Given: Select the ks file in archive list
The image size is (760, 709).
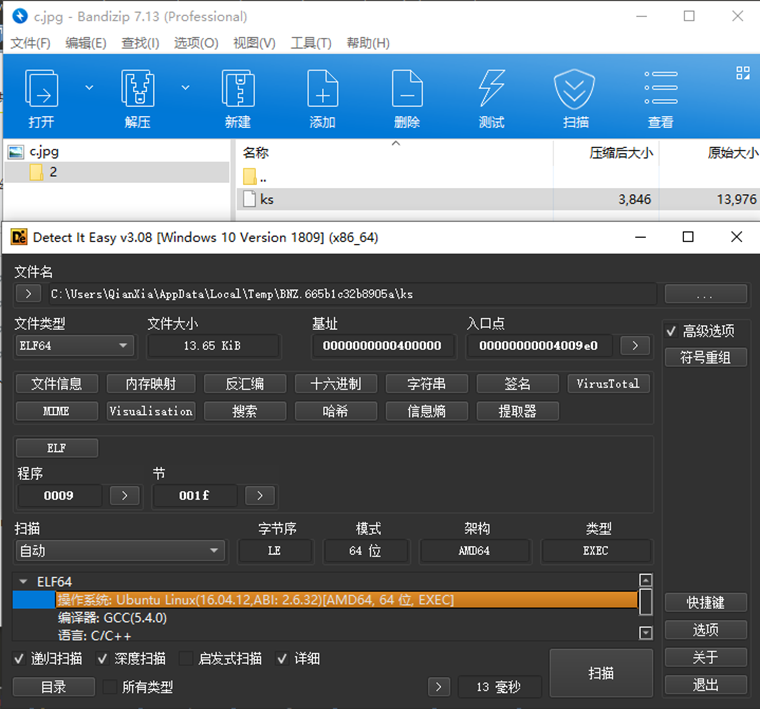Looking at the screenshot, I should pos(267,199).
